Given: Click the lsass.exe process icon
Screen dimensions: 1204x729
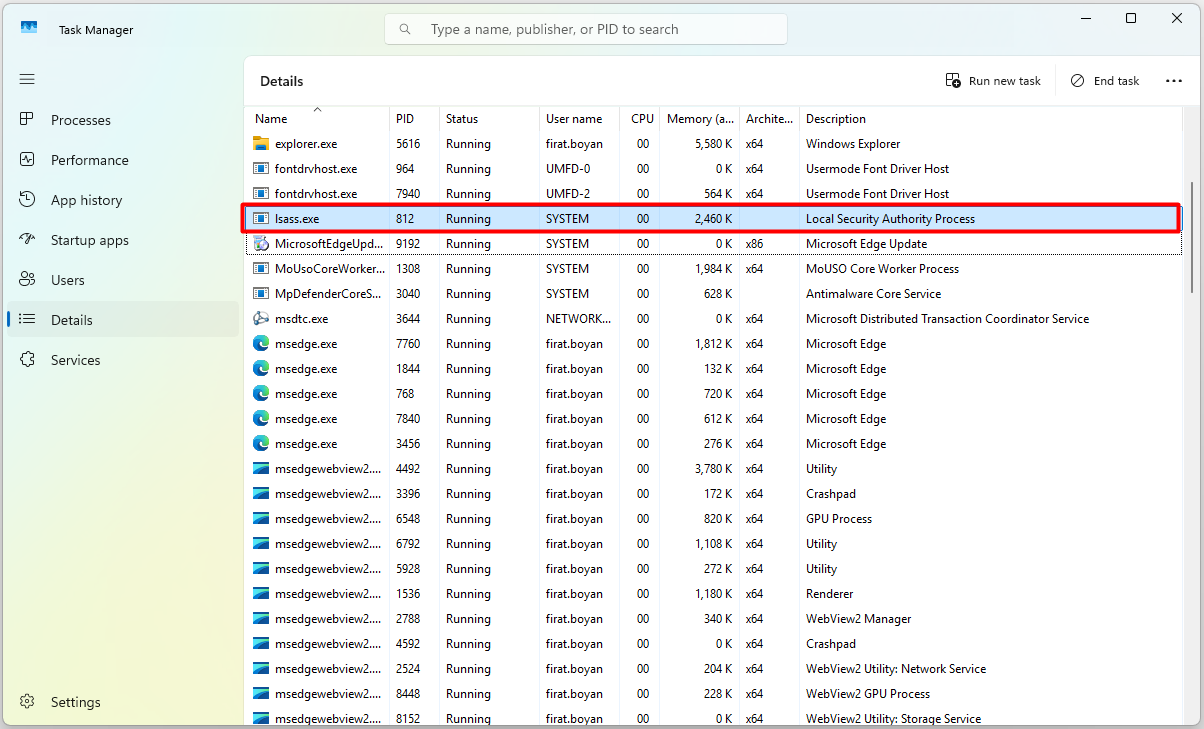Looking at the screenshot, I should pyautogui.click(x=261, y=219).
